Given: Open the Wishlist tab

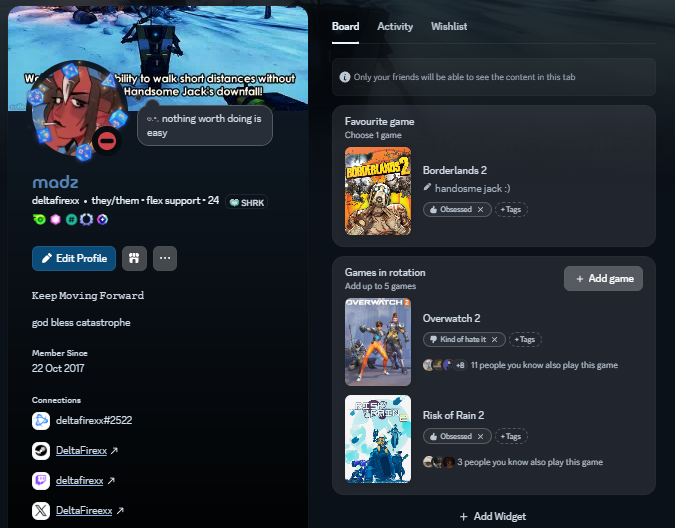Looking at the screenshot, I should coord(449,27).
